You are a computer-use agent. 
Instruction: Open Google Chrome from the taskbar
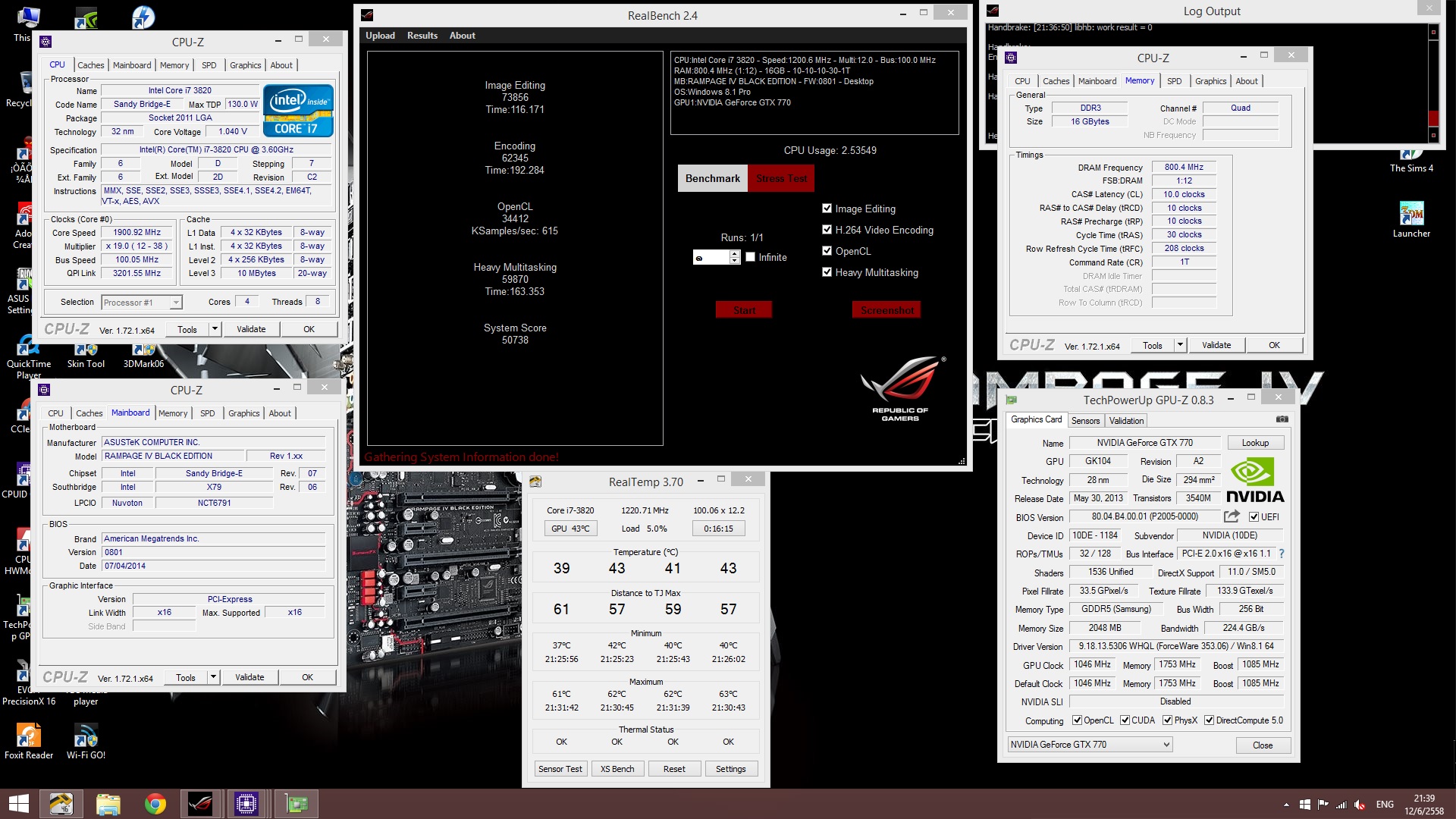pyautogui.click(x=155, y=803)
